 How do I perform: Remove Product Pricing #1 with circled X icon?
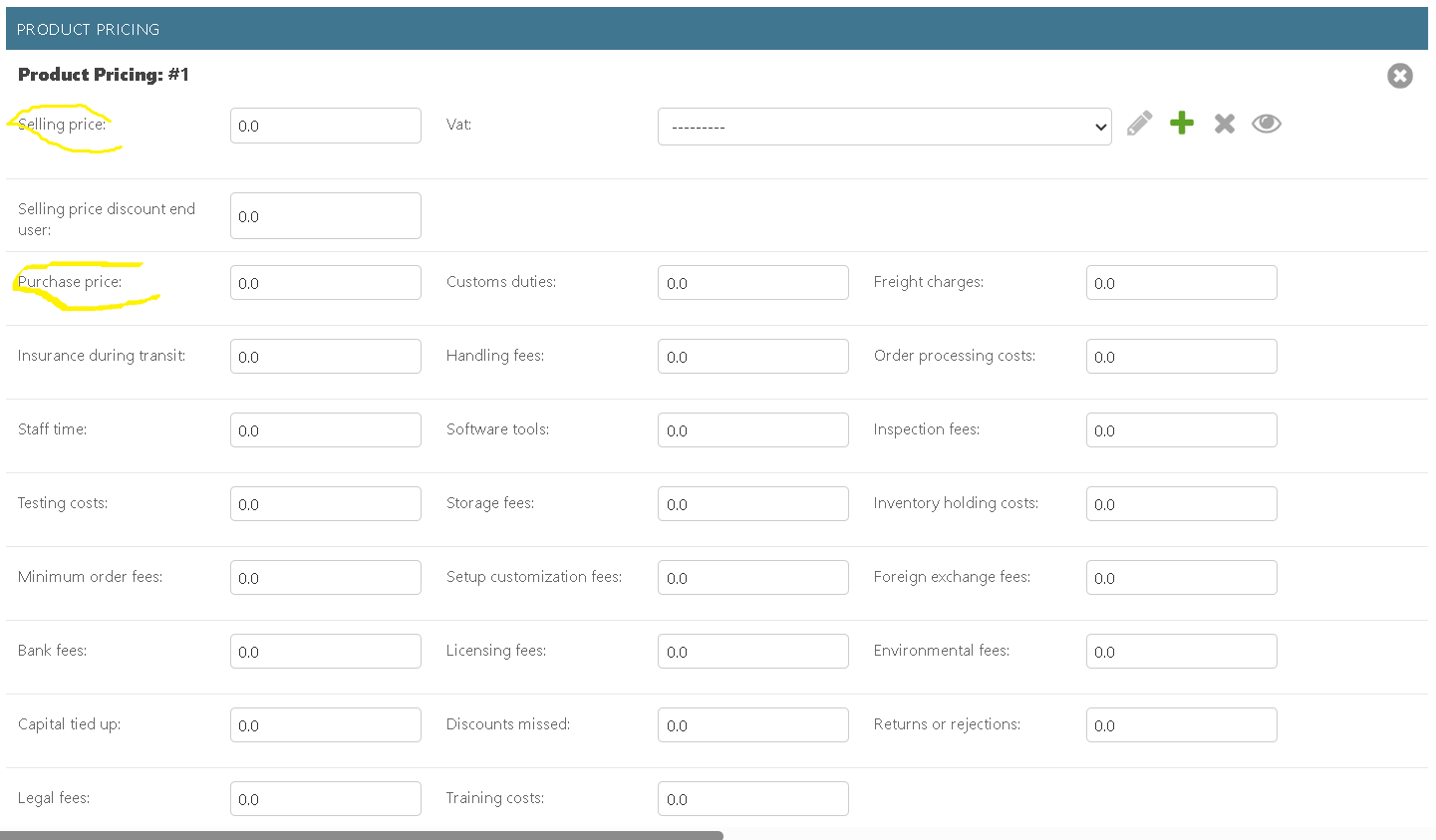coord(1399,76)
